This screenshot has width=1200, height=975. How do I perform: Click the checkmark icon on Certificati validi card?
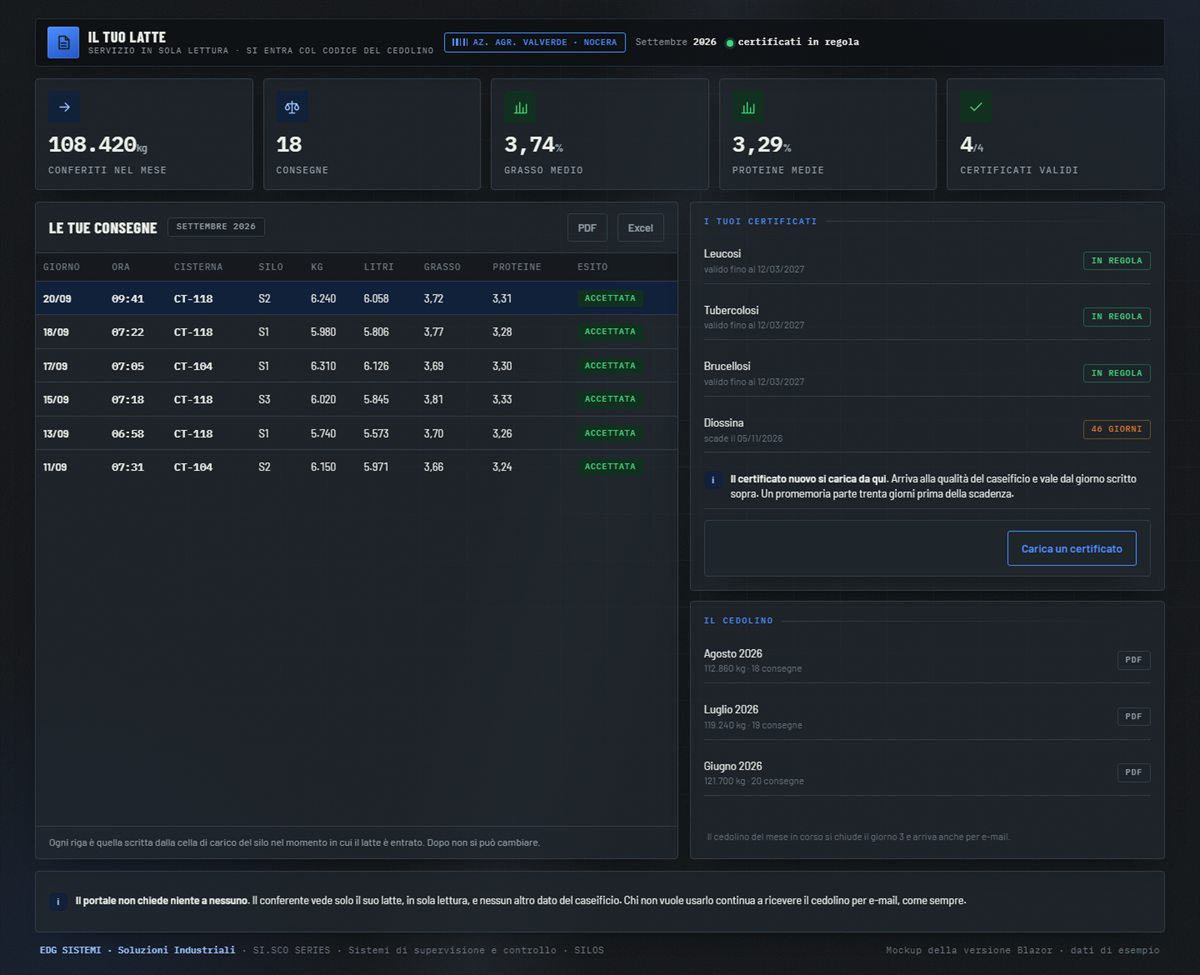[x=976, y=107]
